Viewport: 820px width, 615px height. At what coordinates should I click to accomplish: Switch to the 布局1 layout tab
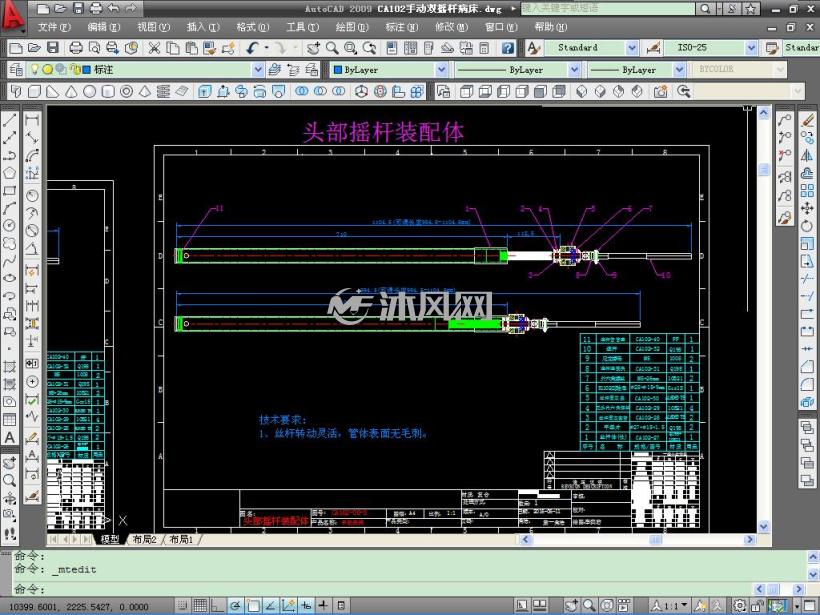[x=181, y=539]
